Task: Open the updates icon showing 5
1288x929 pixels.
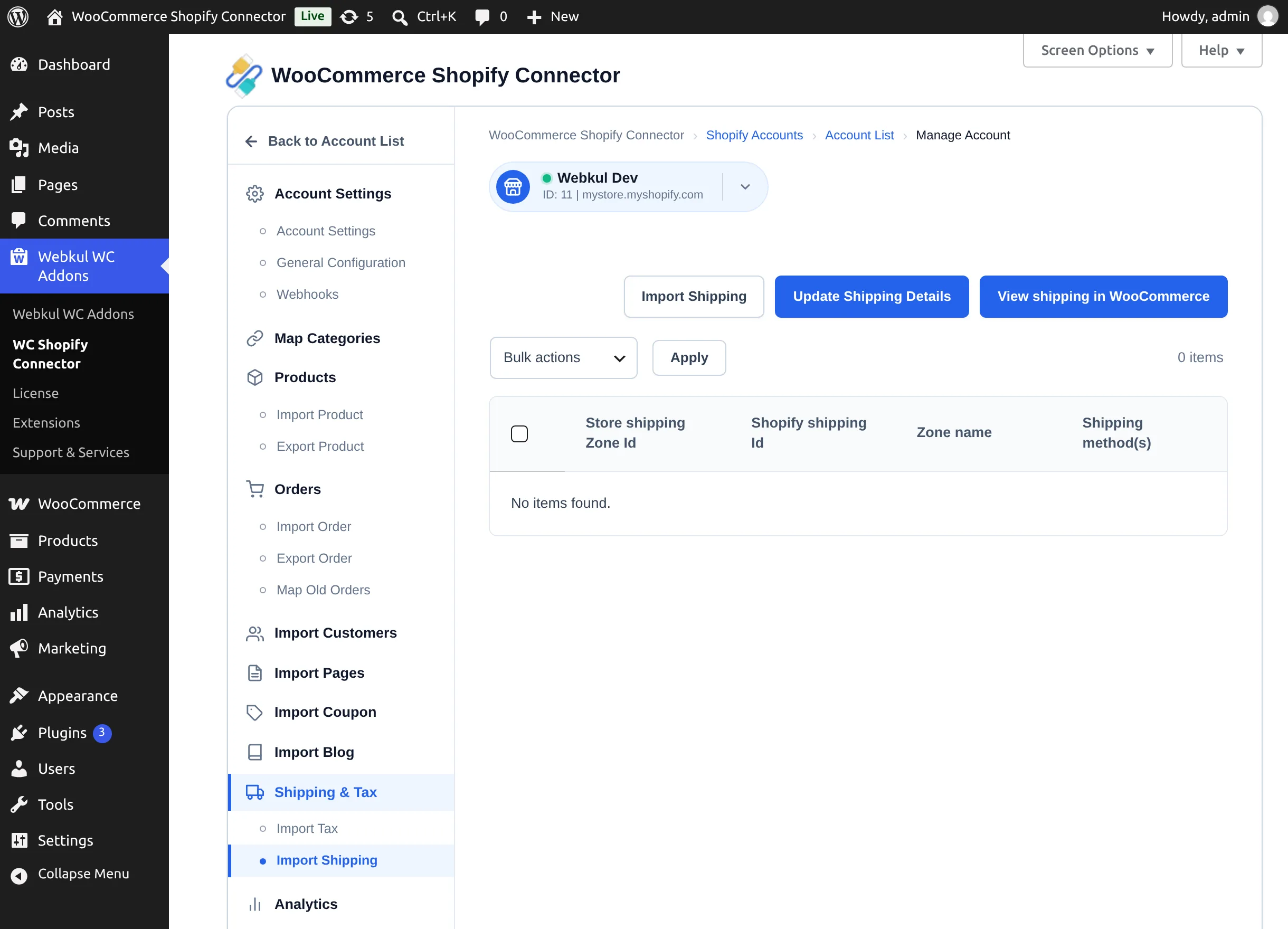Action: pyautogui.click(x=357, y=16)
